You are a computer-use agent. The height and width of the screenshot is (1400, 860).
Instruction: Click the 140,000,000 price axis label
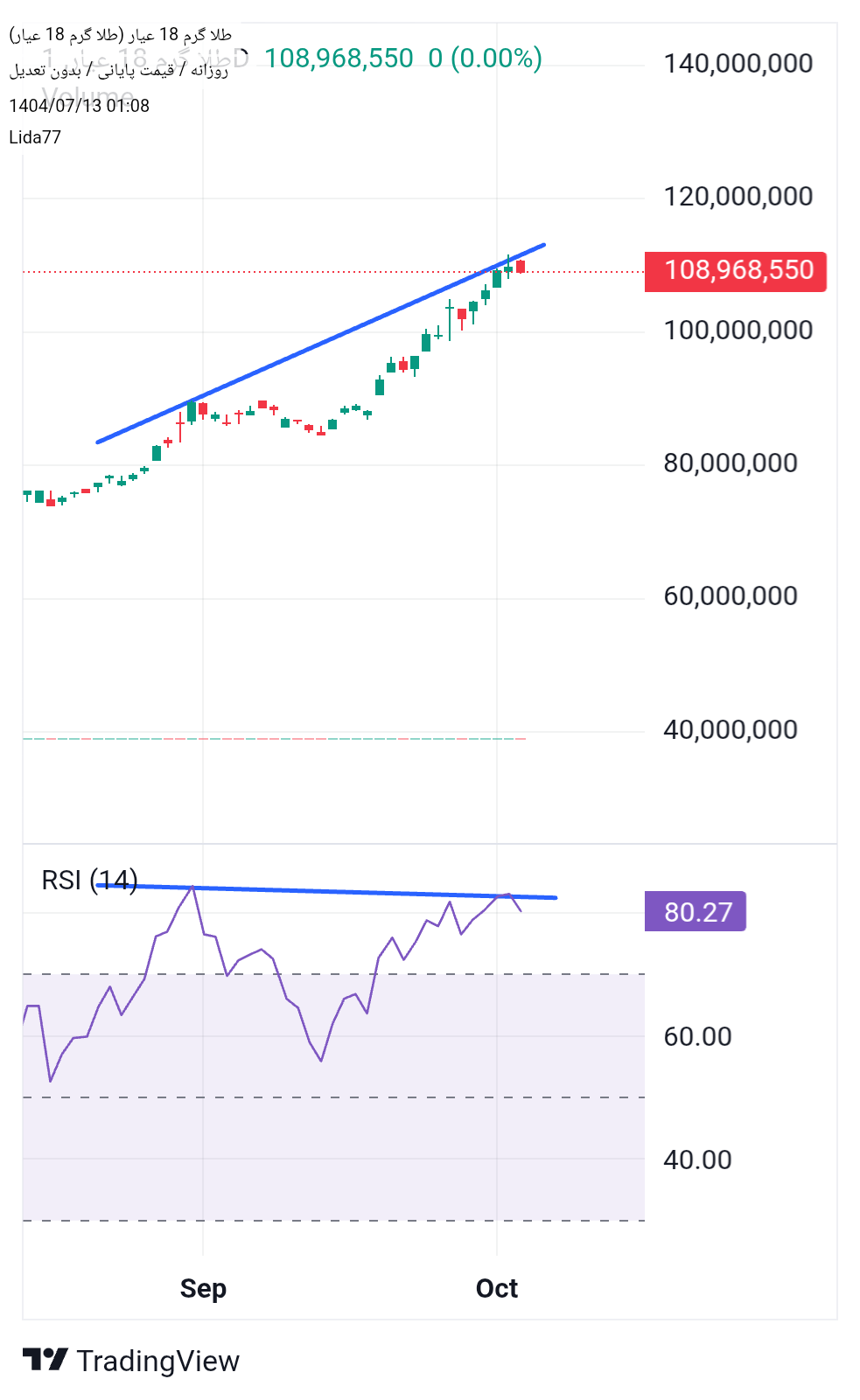click(x=738, y=64)
